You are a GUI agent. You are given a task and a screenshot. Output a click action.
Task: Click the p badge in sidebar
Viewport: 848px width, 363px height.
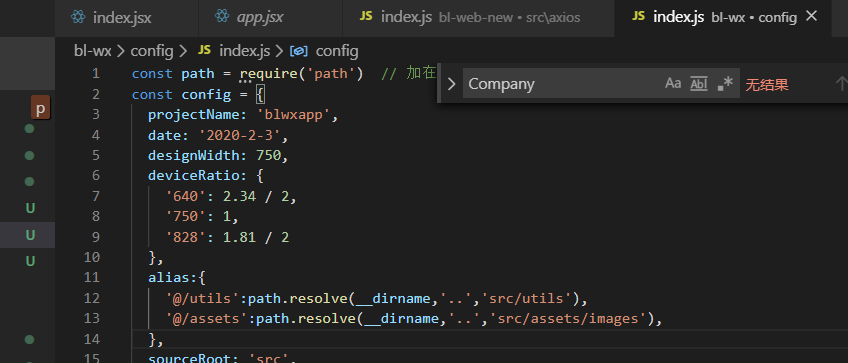pos(40,107)
